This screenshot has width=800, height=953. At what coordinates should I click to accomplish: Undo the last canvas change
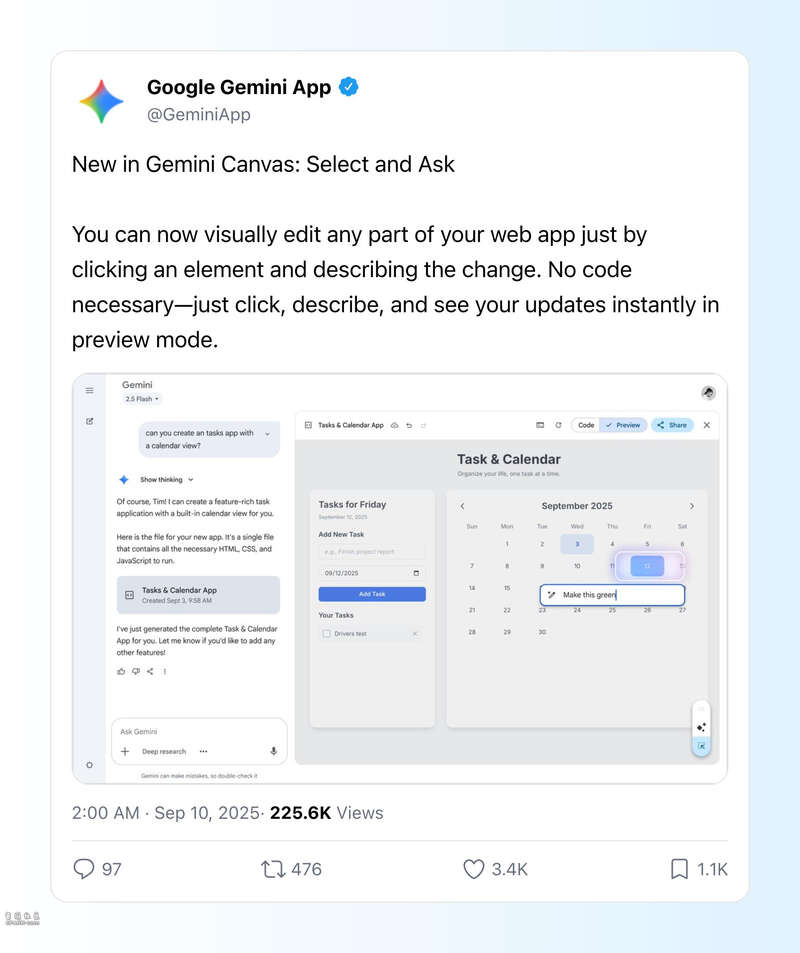(x=409, y=425)
